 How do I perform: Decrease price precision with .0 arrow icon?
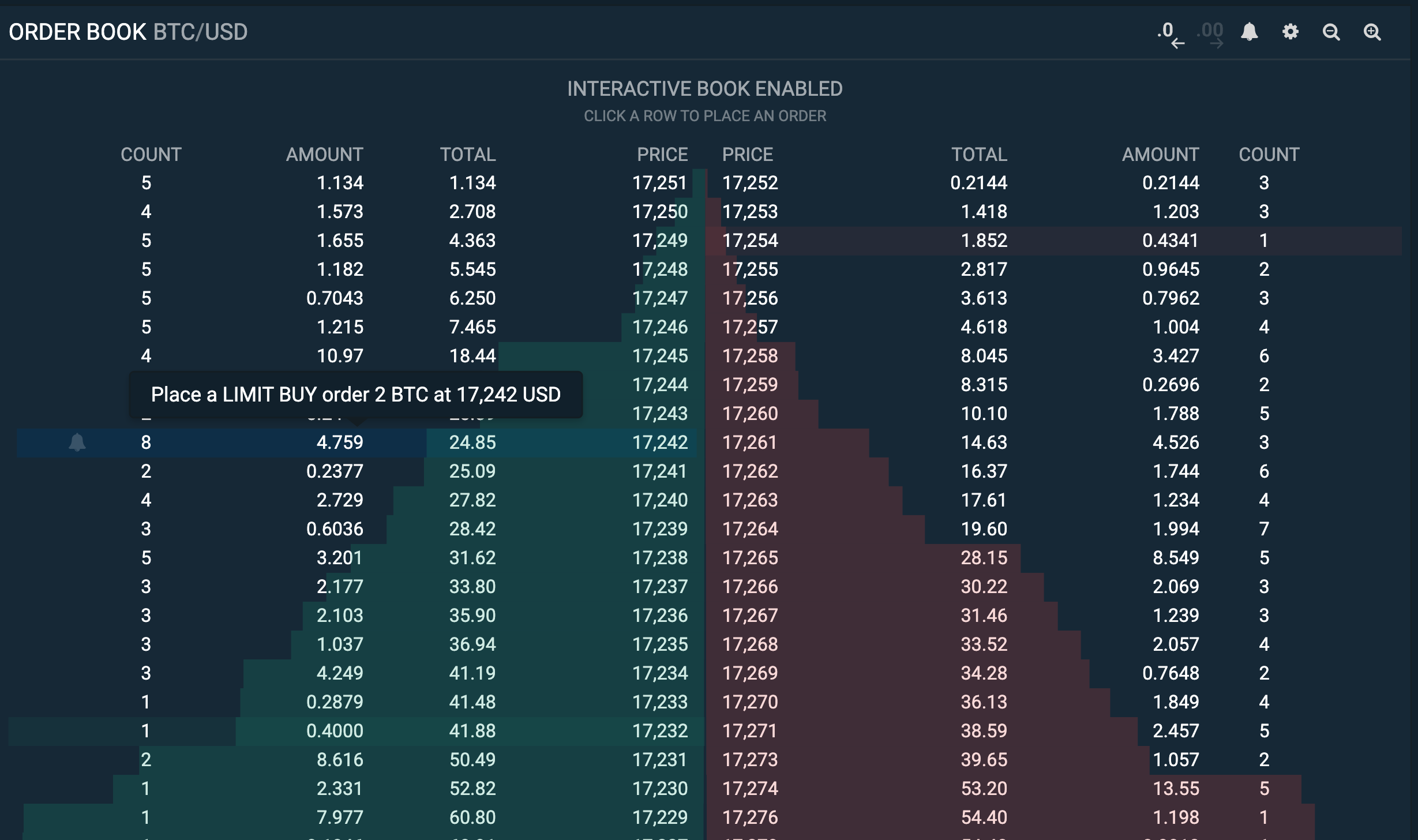click(x=1171, y=34)
